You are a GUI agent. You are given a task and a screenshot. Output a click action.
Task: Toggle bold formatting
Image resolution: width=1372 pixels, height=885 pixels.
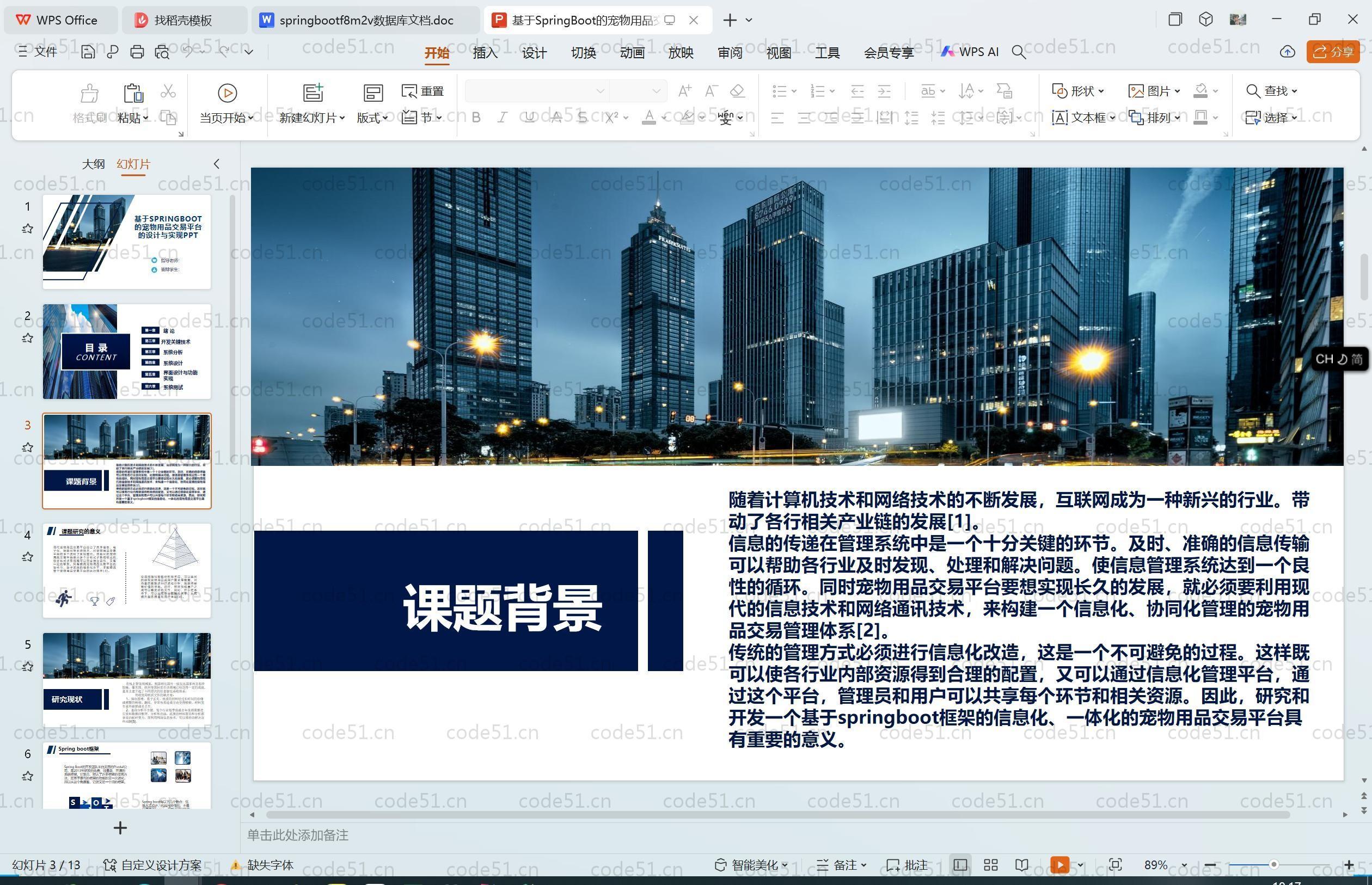point(476,118)
